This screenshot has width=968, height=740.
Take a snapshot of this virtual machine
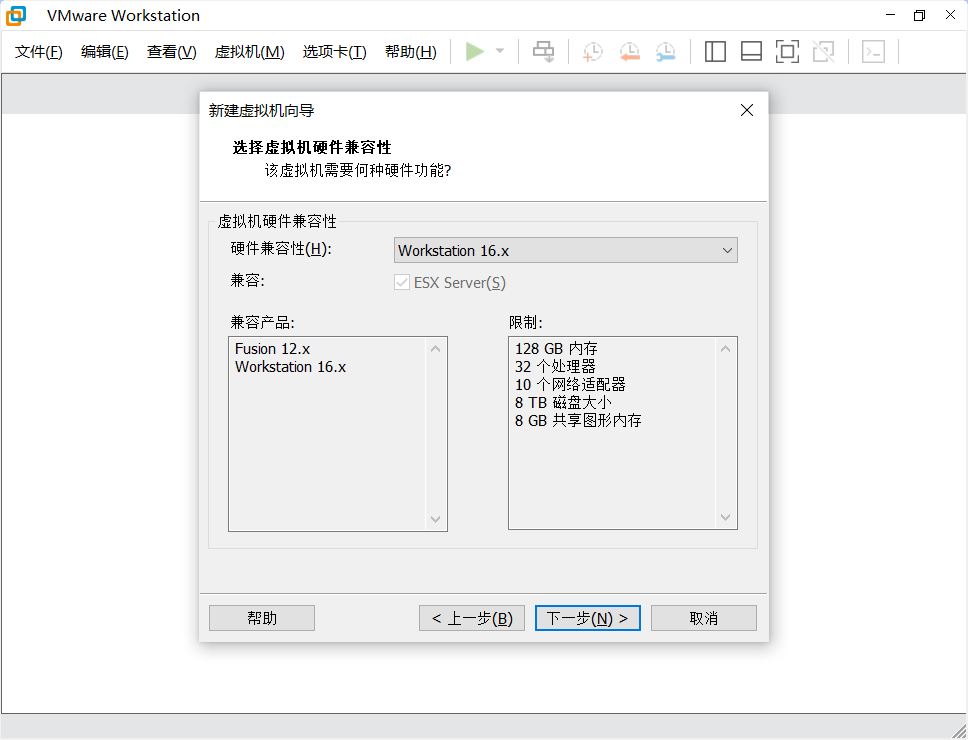coord(593,52)
